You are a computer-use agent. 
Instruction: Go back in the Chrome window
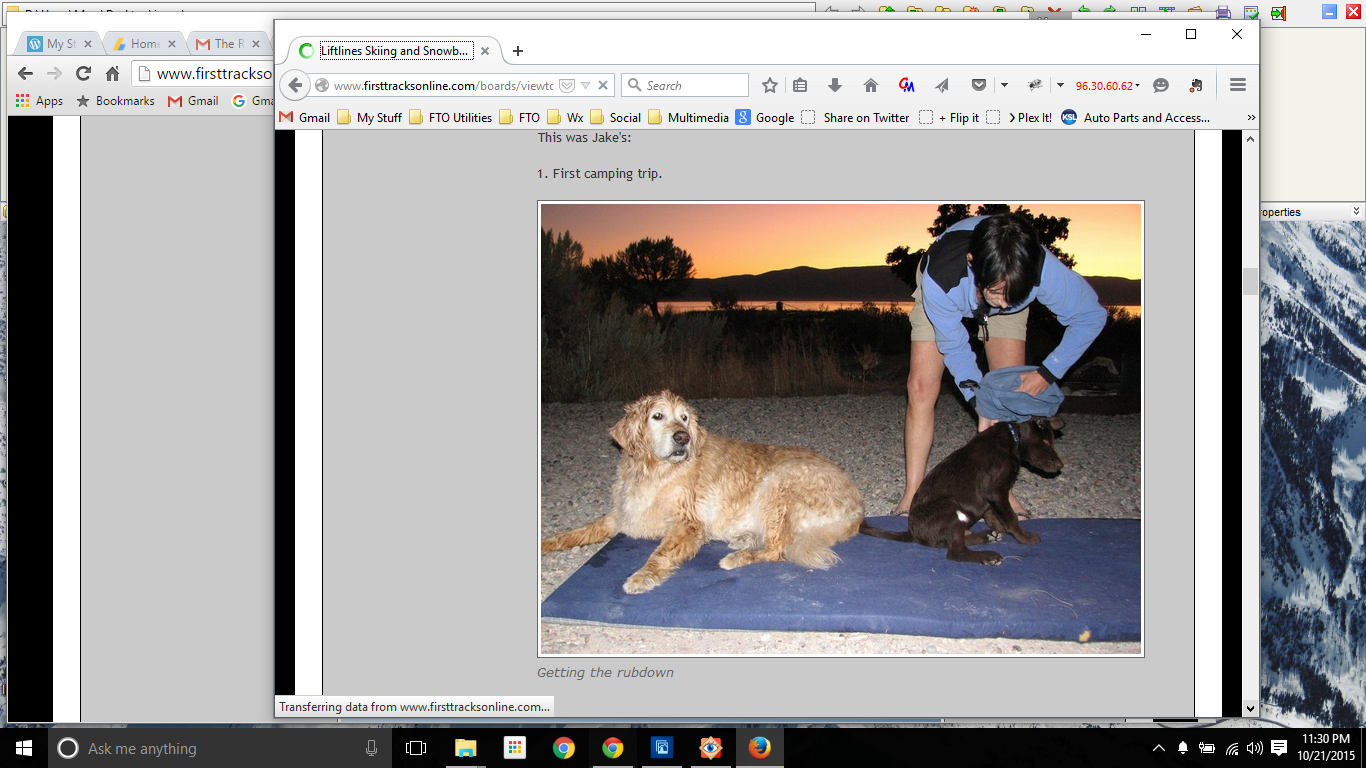26,74
